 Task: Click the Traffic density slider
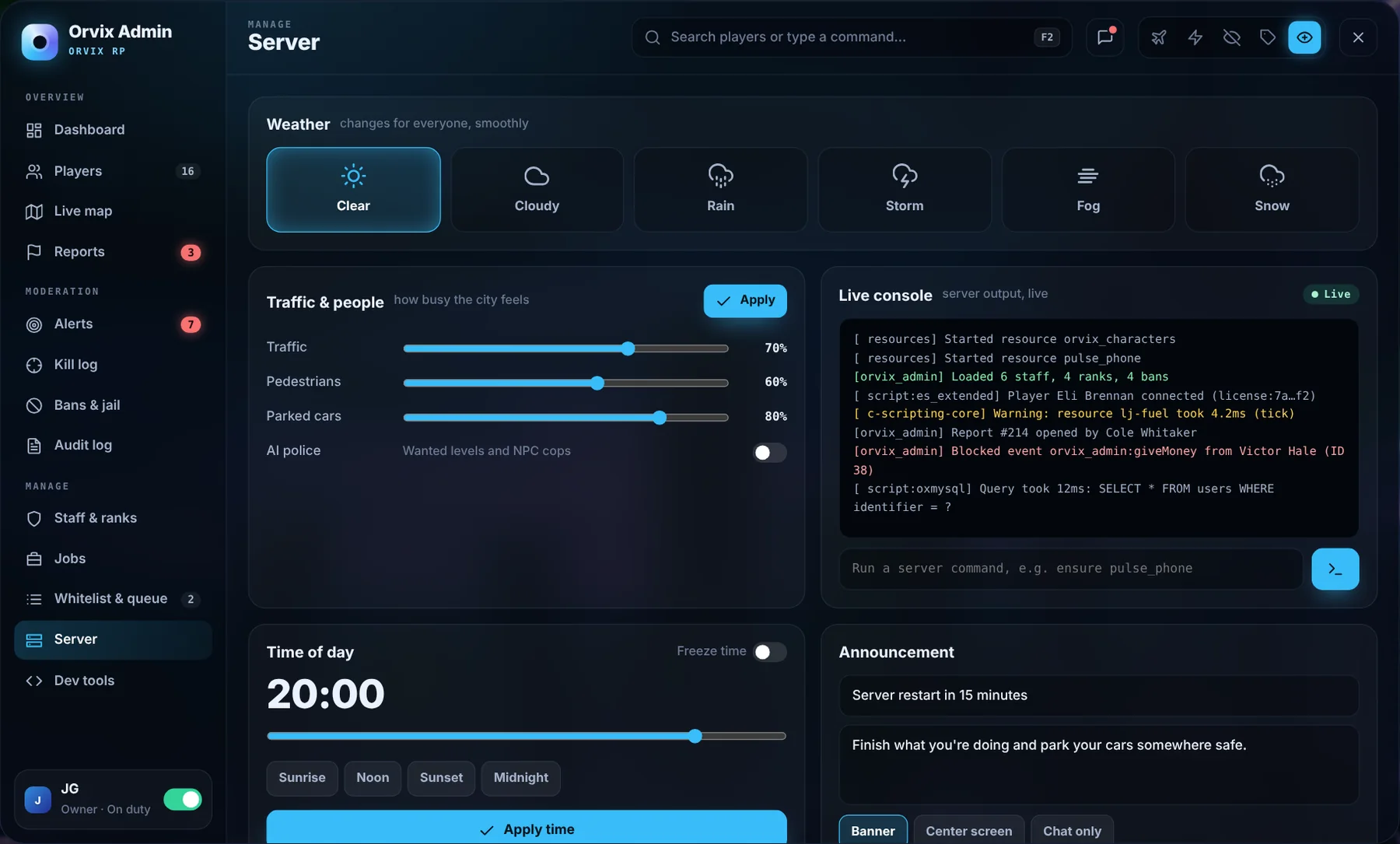pos(565,348)
